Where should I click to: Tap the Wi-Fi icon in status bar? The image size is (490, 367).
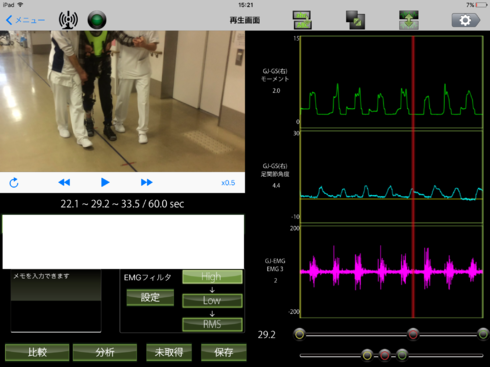coord(20,5)
